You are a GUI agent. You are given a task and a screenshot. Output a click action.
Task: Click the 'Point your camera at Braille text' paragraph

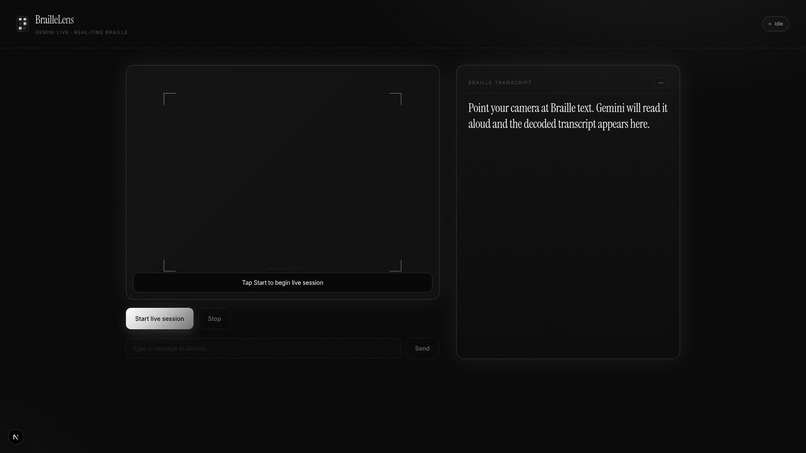pos(567,116)
